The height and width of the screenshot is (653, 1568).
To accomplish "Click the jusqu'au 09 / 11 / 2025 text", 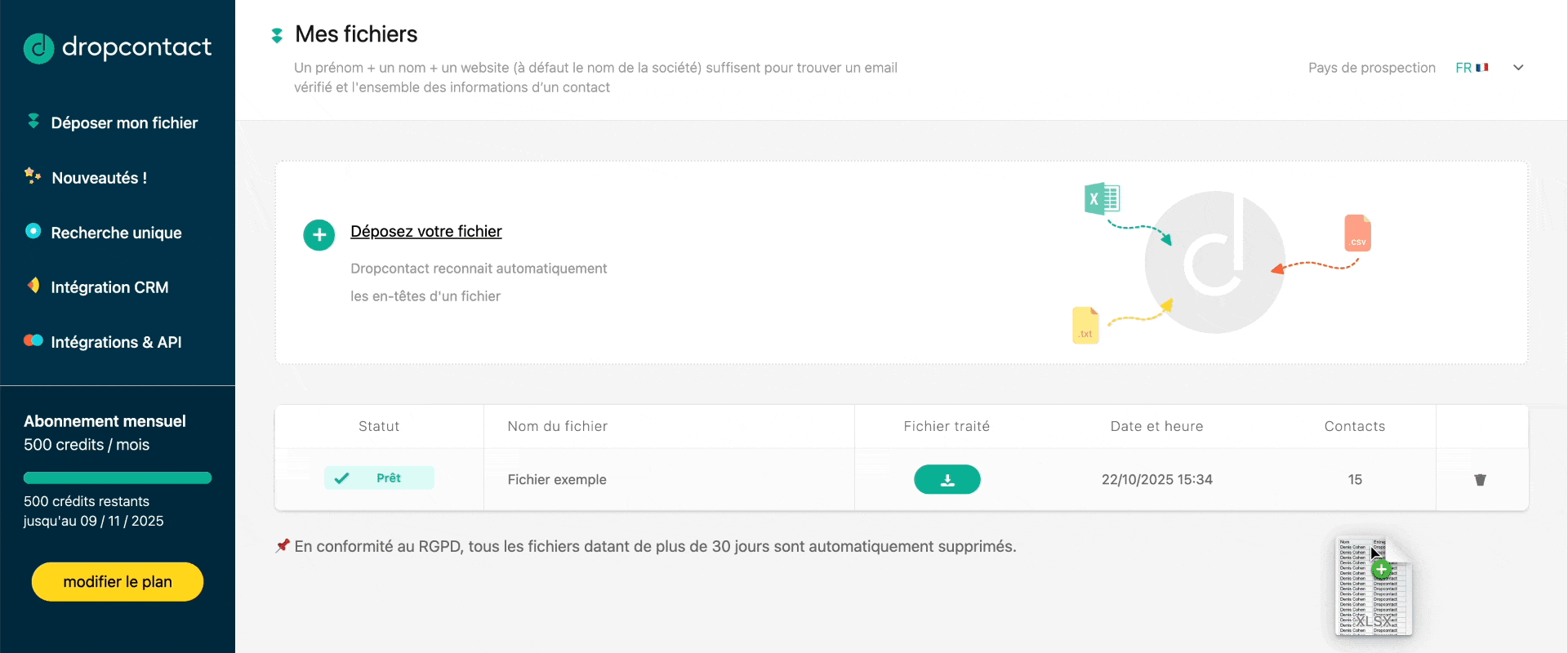I will tap(94, 521).
